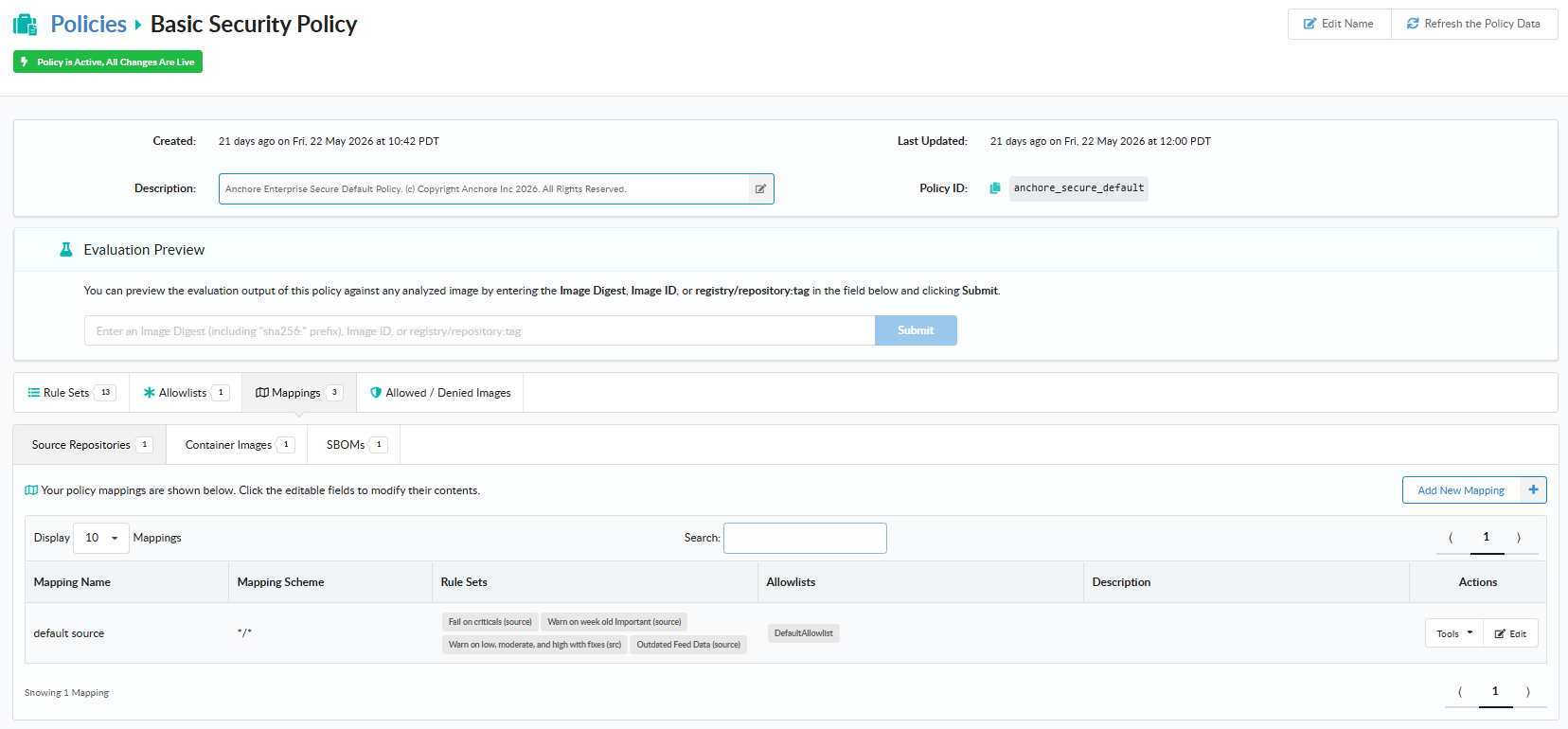The image size is (1568, 729).
Task: Switch to the Allowlists tab
Action: [186, 393]
